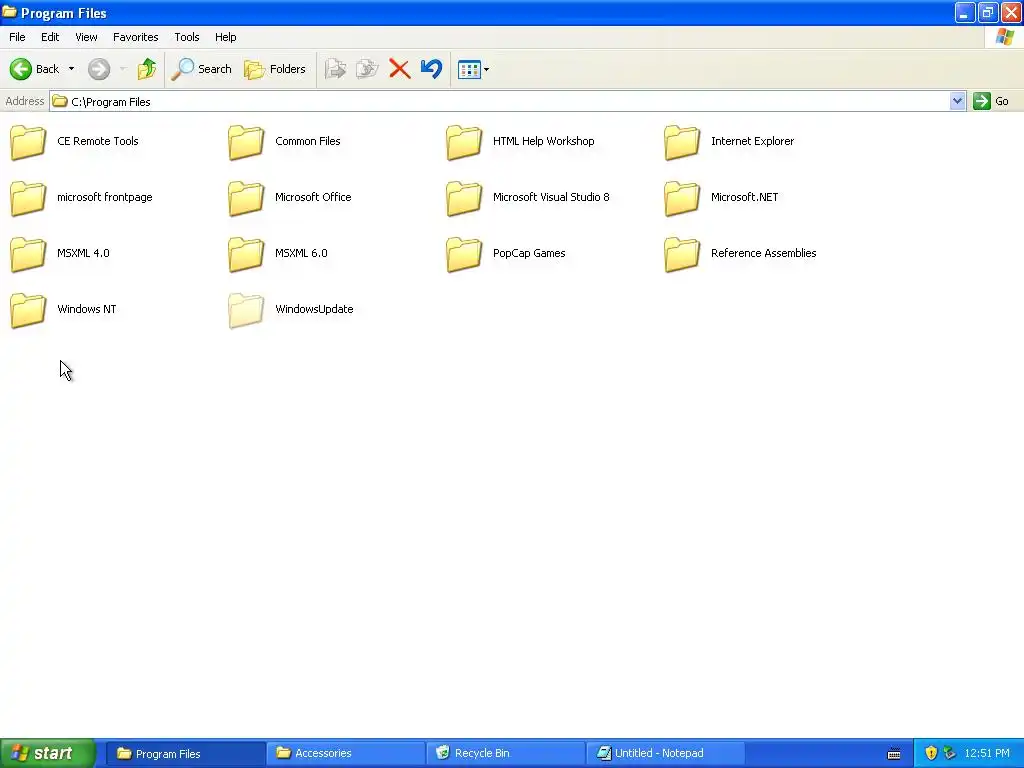Viewport: 1024px width, 768px height.
Task: Click the Copy To toolbar icon
Action: coord(367,69)
